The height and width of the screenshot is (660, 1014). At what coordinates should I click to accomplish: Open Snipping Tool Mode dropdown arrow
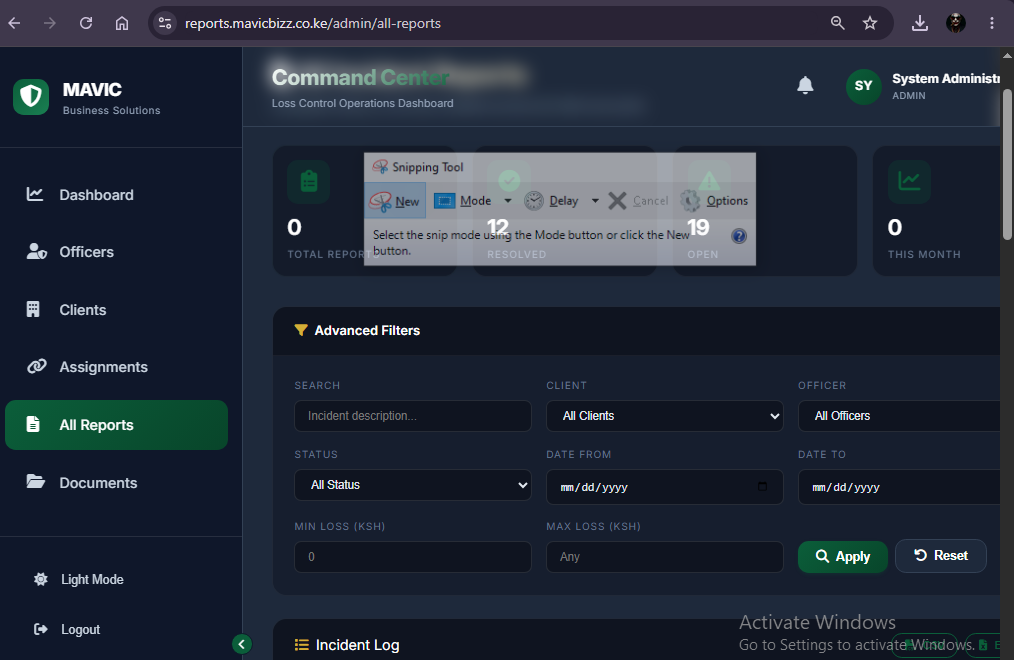(508, 201)
